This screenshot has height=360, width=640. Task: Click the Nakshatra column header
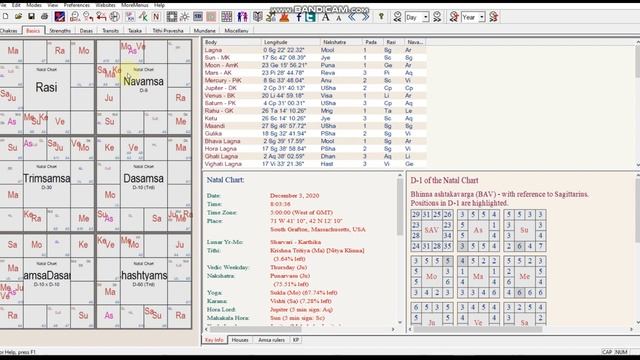pyautogui.click(x=341, y=42)
